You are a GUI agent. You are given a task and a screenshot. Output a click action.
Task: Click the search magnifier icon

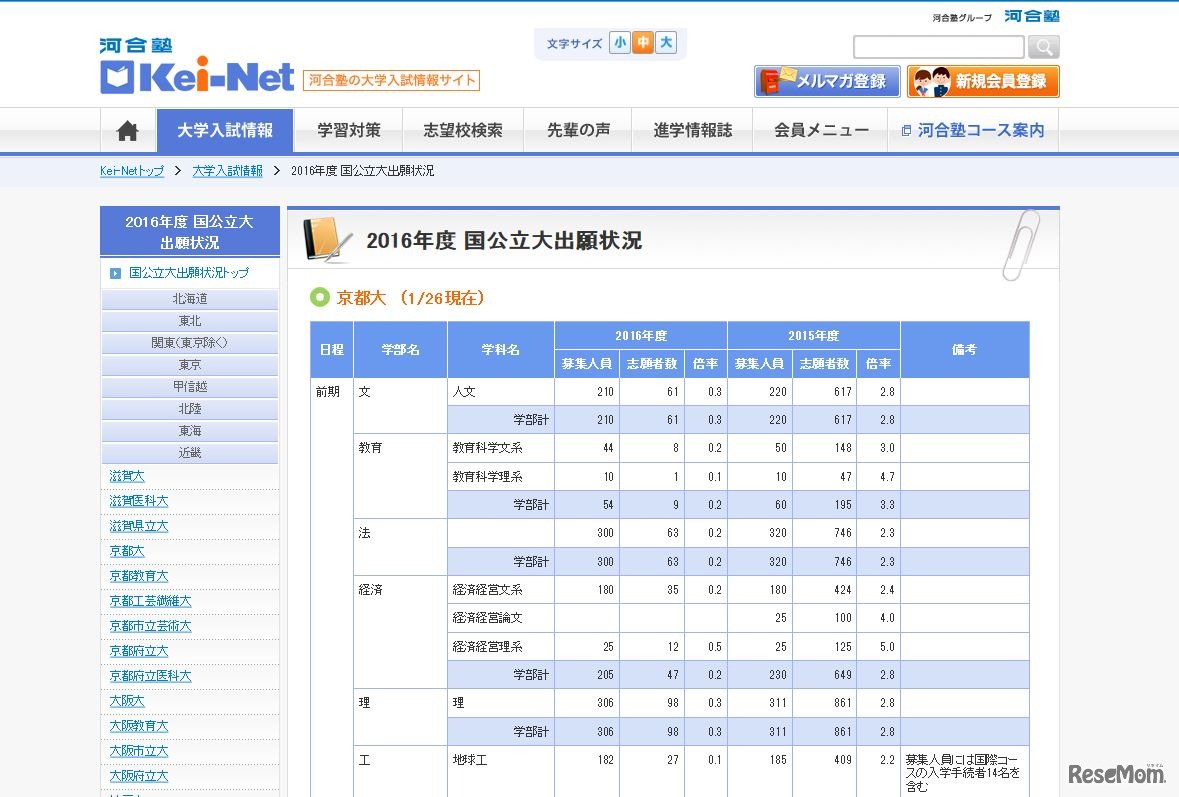1042,46
